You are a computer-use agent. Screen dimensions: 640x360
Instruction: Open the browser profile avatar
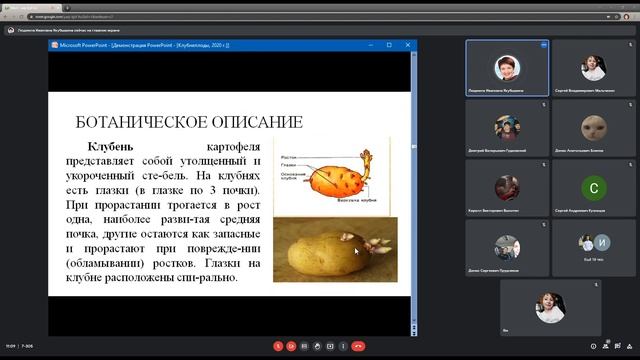627,17
